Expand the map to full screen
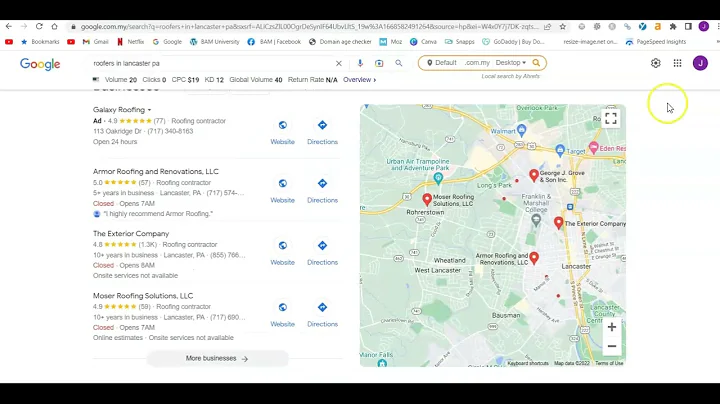This screenshot has height=404, width=720. [x=611, y=118]
